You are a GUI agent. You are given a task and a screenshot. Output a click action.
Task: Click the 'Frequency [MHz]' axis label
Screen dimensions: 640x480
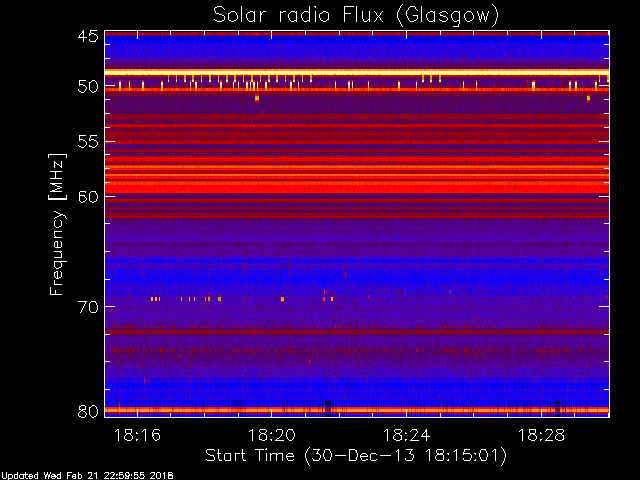point(58,224)
